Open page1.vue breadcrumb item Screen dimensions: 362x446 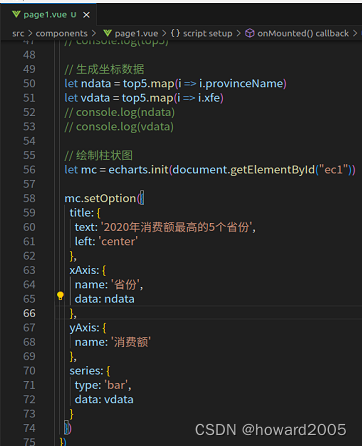click(x=136, y=33)
